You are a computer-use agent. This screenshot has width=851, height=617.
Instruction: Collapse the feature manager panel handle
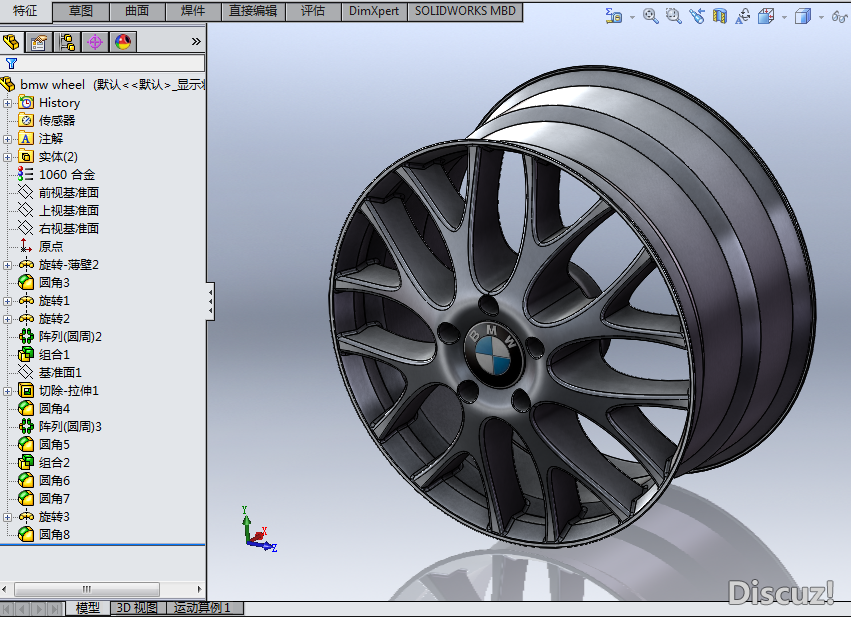click(x=211, y=301)
